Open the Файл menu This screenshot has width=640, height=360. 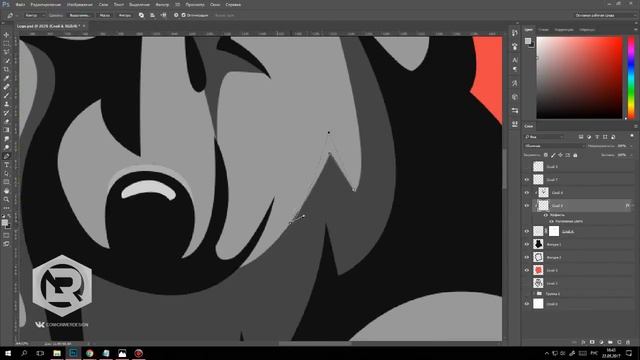pyautogui.click(x=20, y=4)
